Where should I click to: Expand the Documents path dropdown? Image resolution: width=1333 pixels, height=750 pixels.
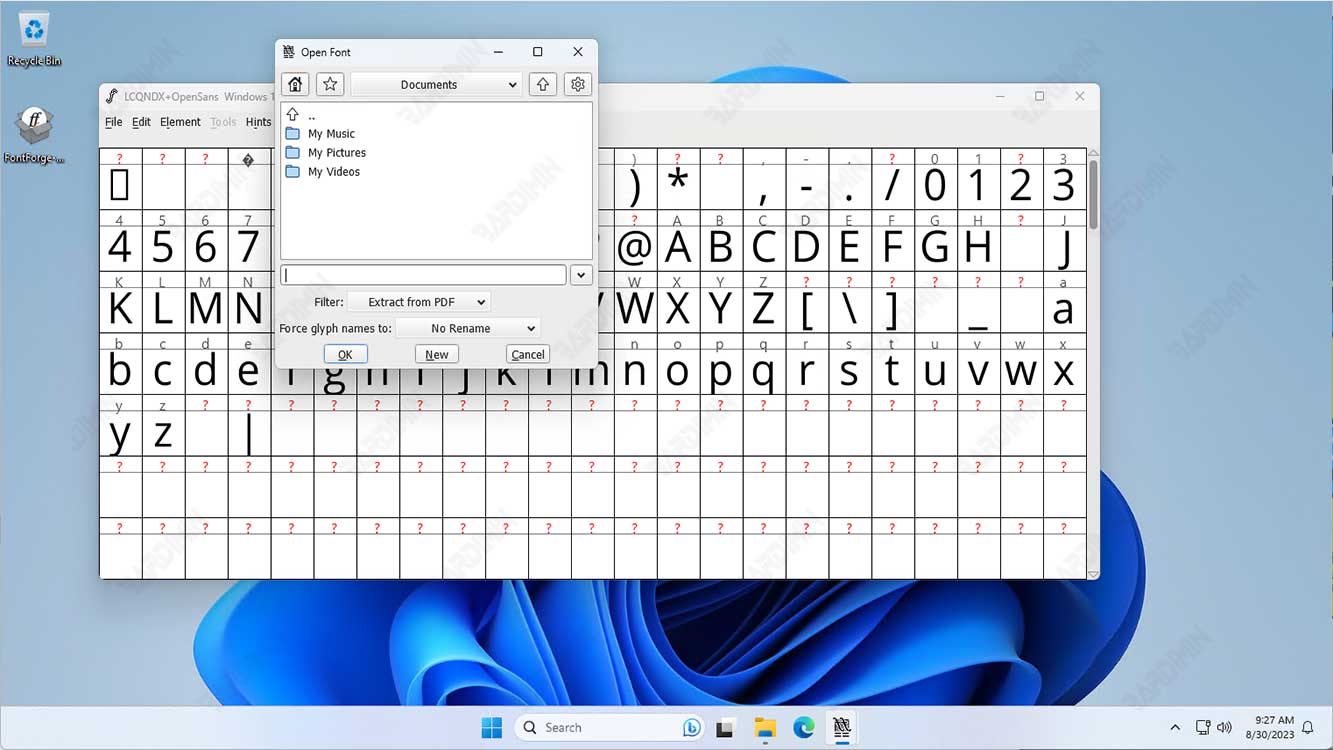[436, 85]
